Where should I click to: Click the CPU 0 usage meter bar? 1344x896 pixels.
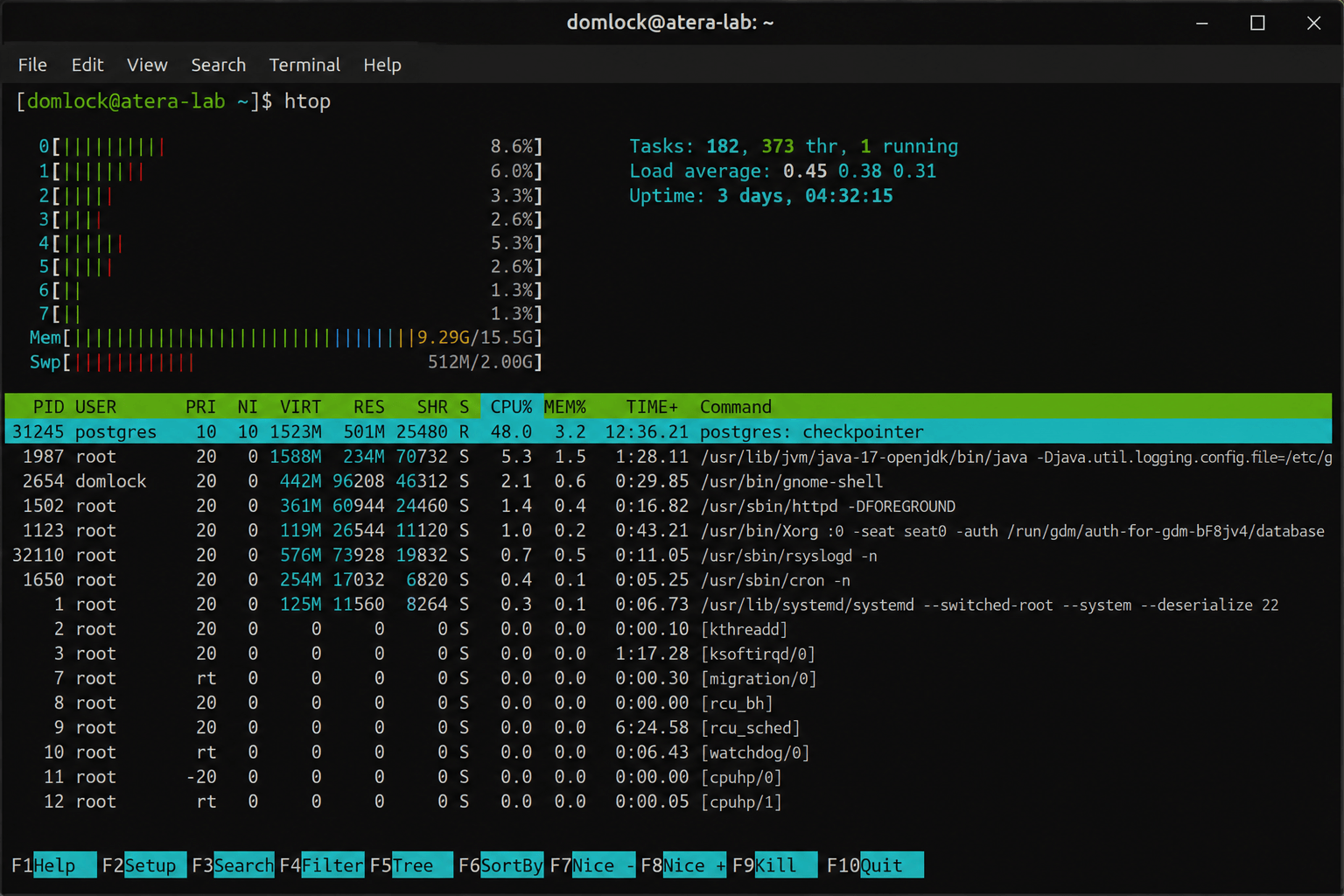pos(290,146)
